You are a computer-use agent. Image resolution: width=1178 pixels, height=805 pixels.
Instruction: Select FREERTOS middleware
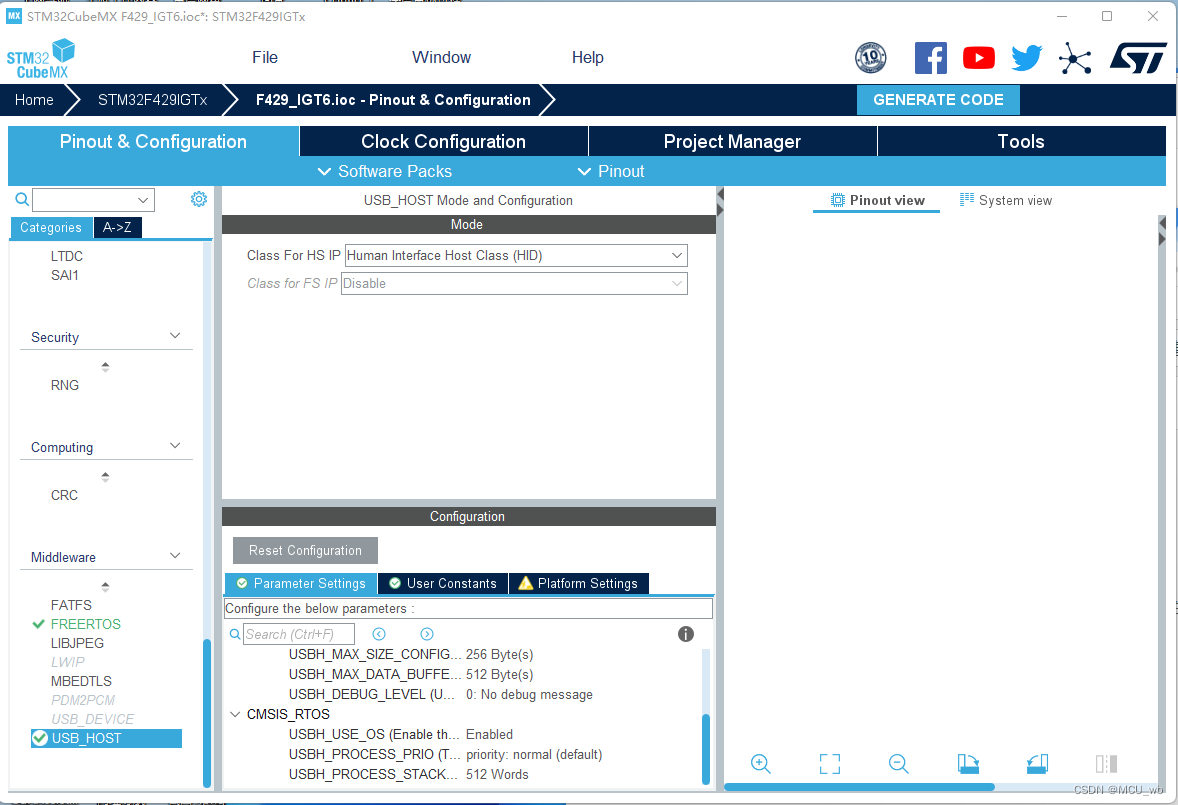(x=86, y=624)
